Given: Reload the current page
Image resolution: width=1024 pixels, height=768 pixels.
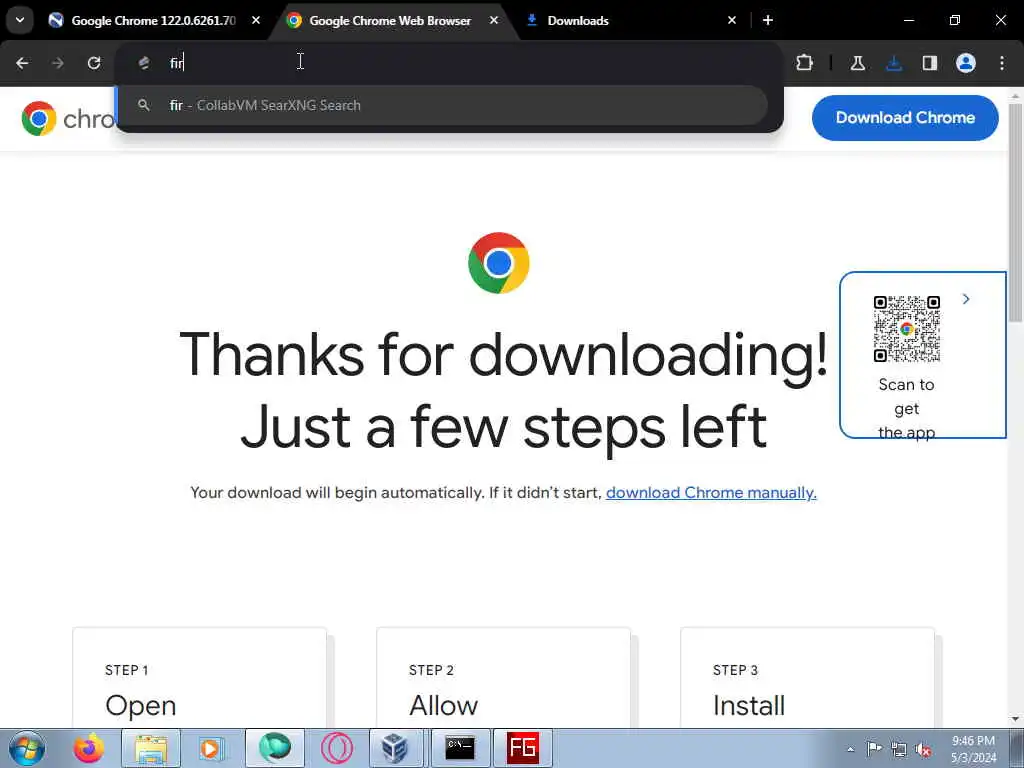Looking at the screenshot, I should [94, 63].
